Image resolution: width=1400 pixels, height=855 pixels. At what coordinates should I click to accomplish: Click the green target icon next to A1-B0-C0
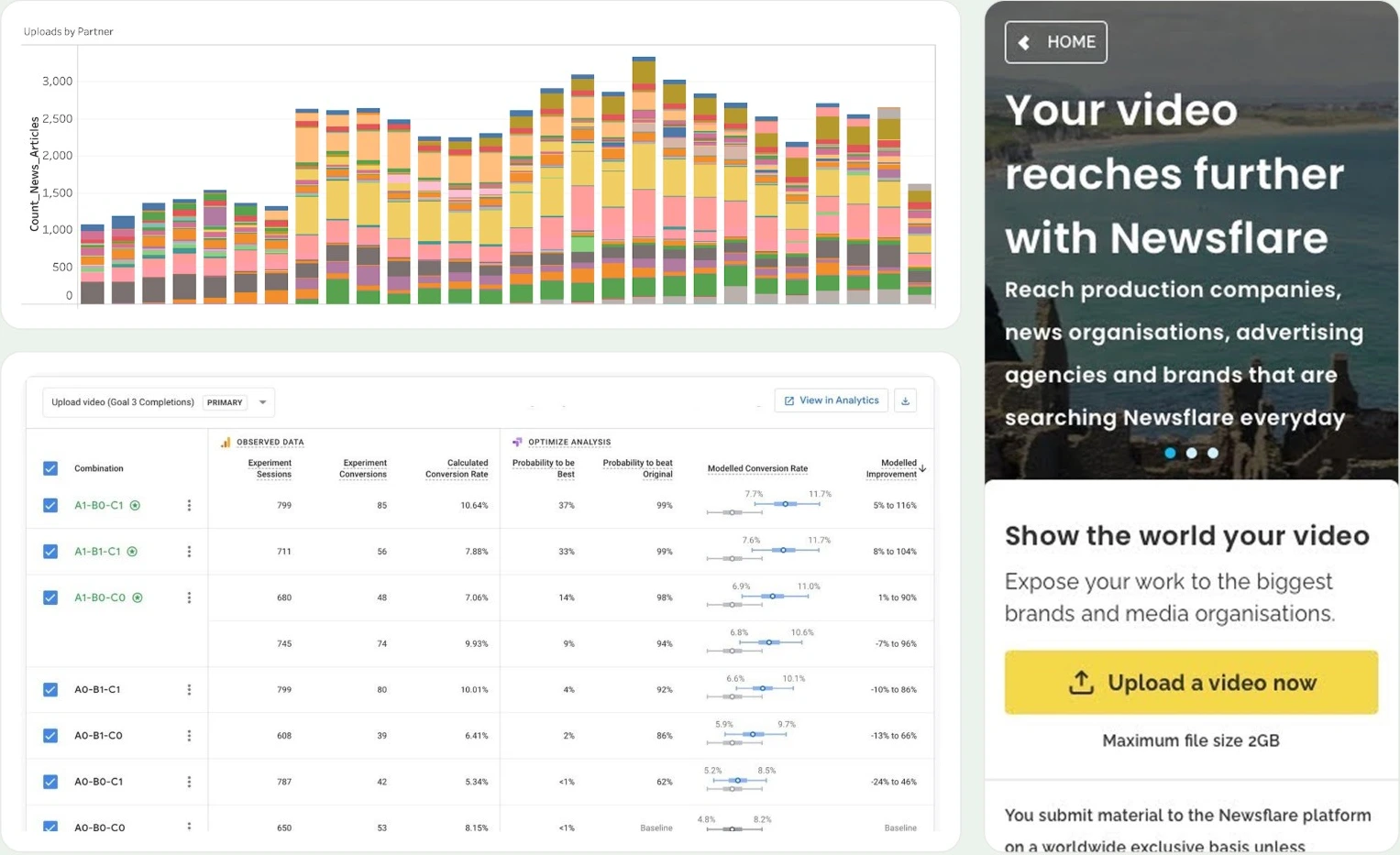point(138,597)
